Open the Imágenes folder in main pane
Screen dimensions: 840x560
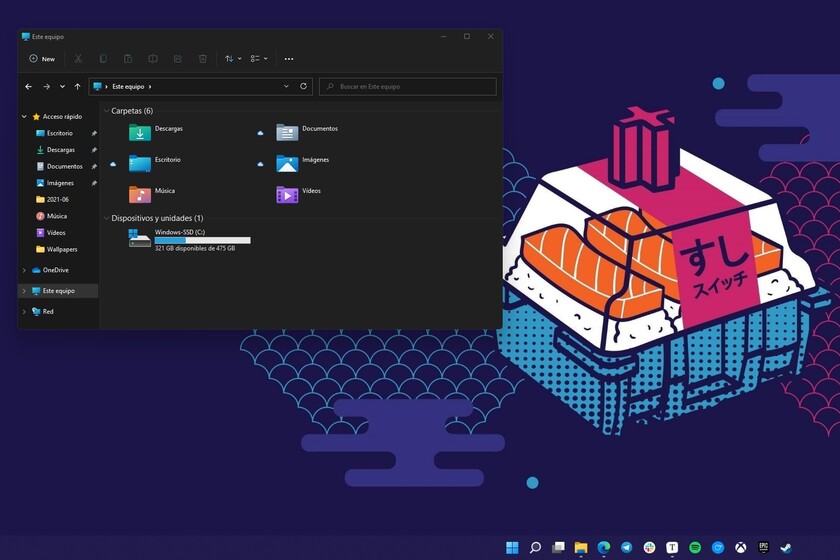[x=288, y=163]
